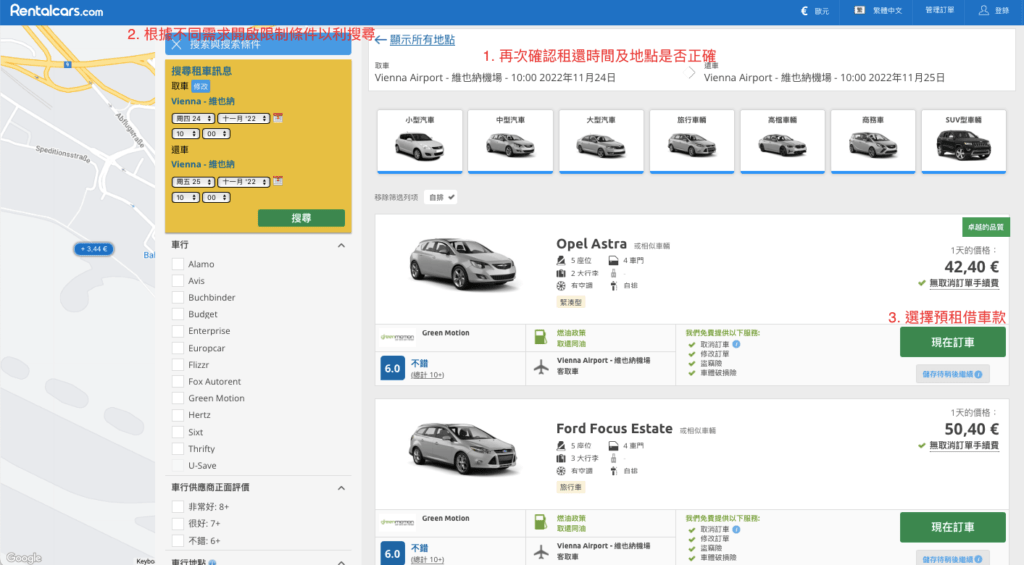The height and width of the screenshot is (565, 1024).
Task: Open the pickup month dropdown 十一月 '22
Action: 243,118
